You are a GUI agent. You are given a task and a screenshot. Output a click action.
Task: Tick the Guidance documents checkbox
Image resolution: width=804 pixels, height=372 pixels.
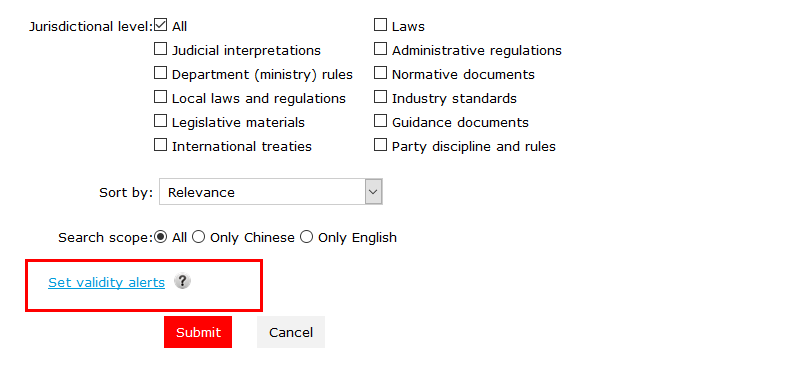tap(380, 121)
